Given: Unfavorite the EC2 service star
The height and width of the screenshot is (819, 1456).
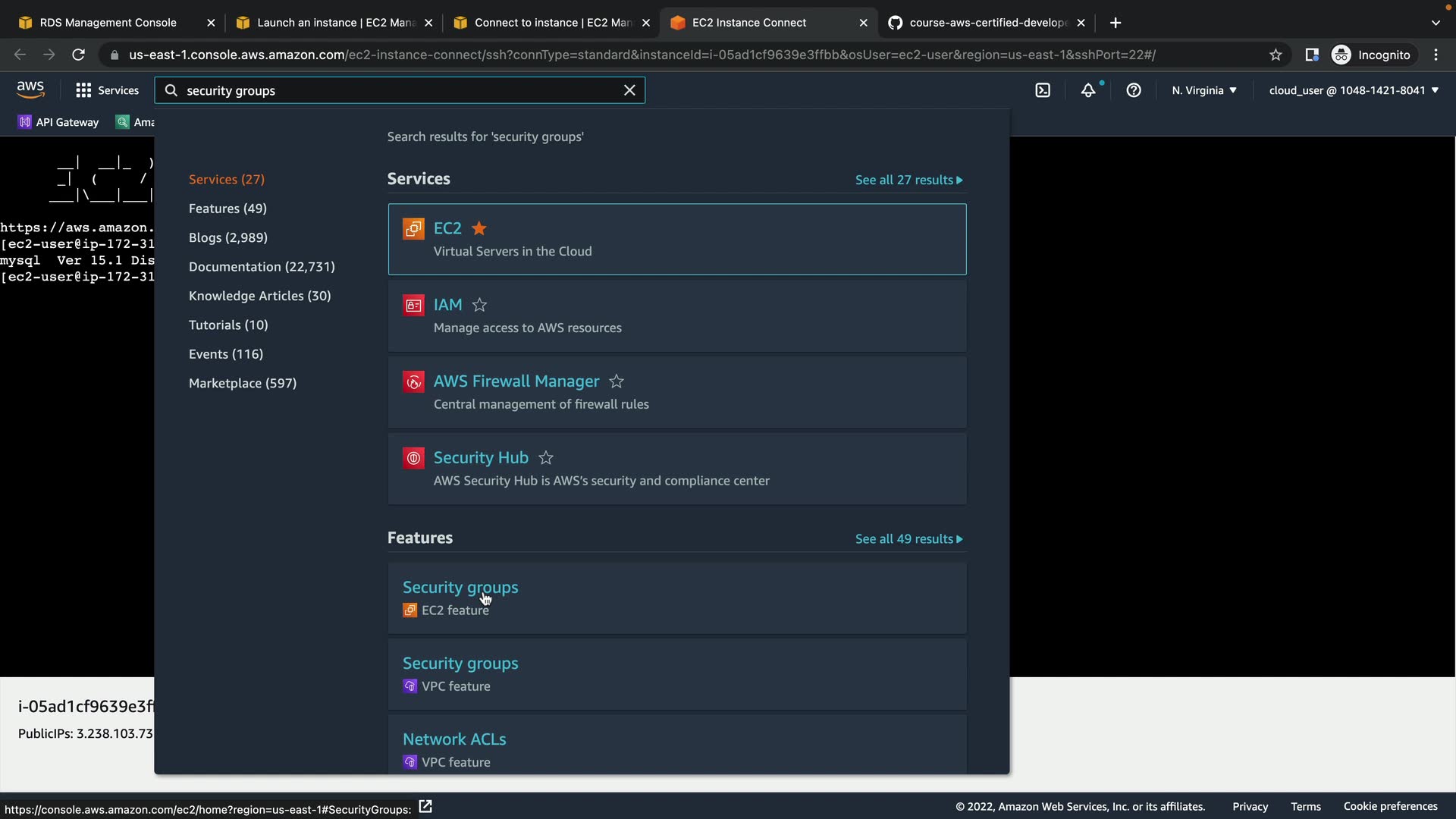Looking at the screenshot, I should point(479,228).
